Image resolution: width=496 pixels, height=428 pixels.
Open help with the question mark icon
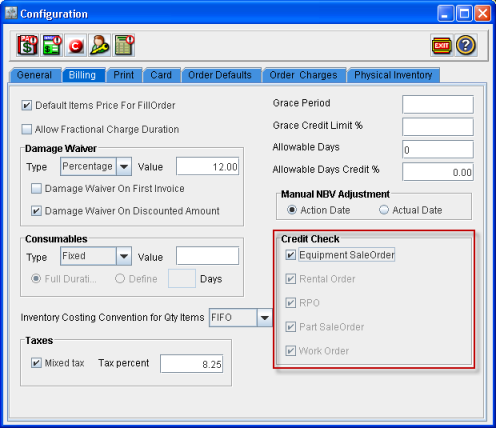coord(466,45)
